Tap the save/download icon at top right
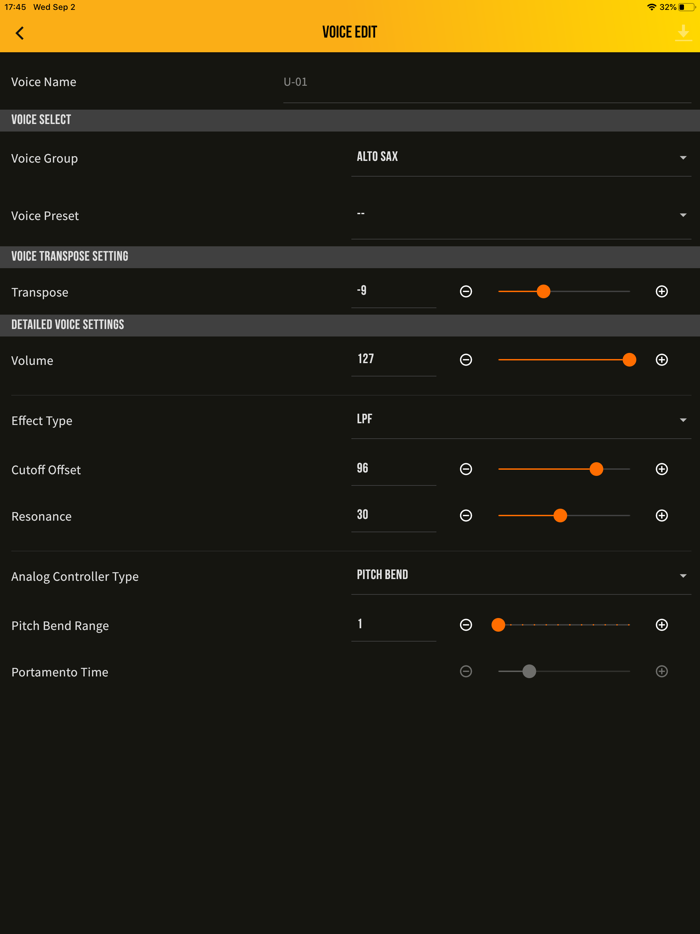 (x=682, y=32)
